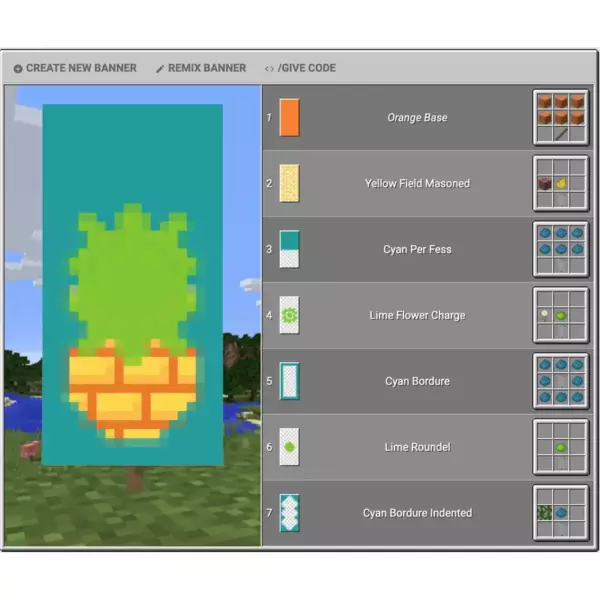Select the Yellow Field Masoned pattern thumbnail
The height and width of the screenshot is (600, 600).
coord(289,183)
